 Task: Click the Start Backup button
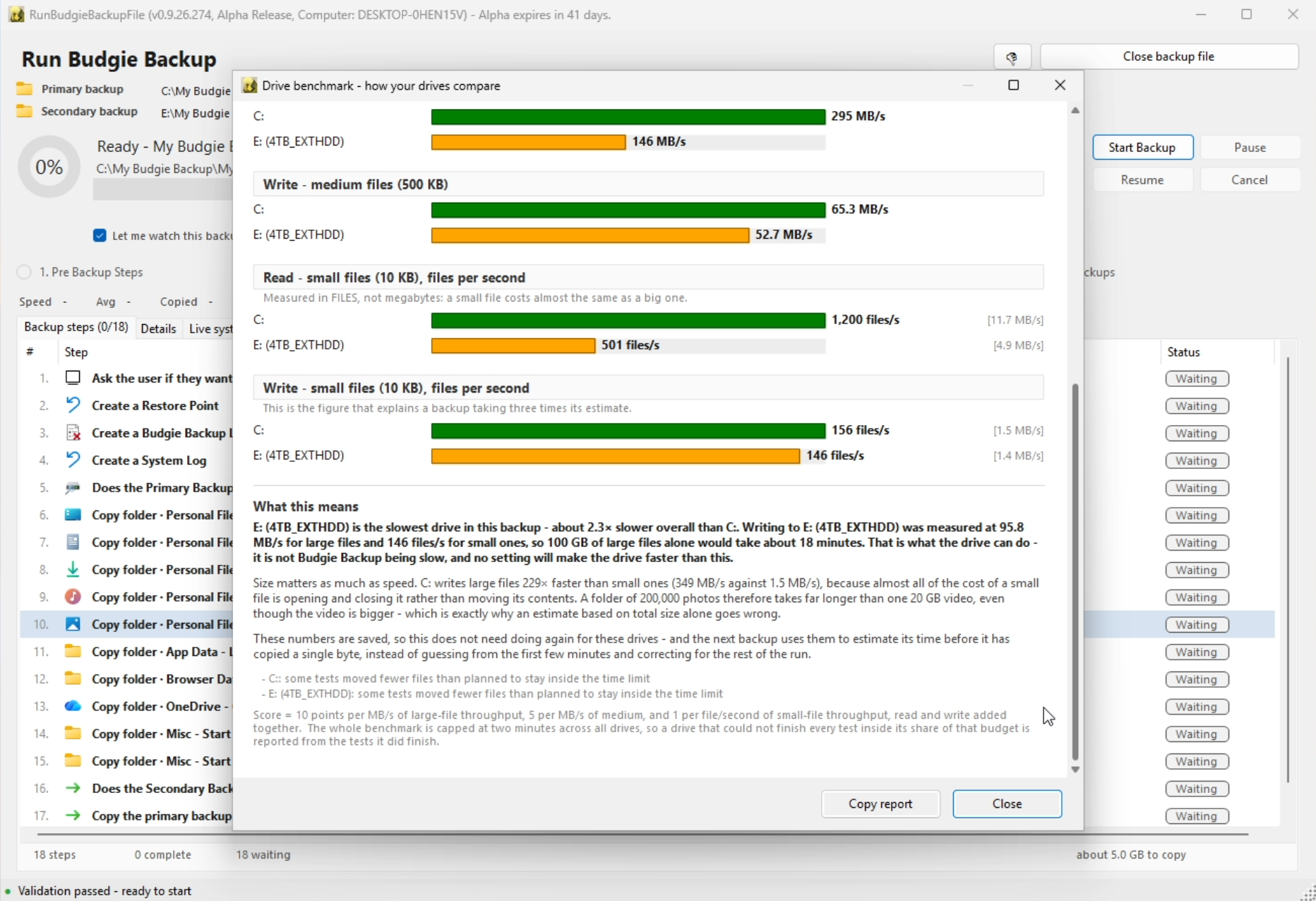point(1142,148)
